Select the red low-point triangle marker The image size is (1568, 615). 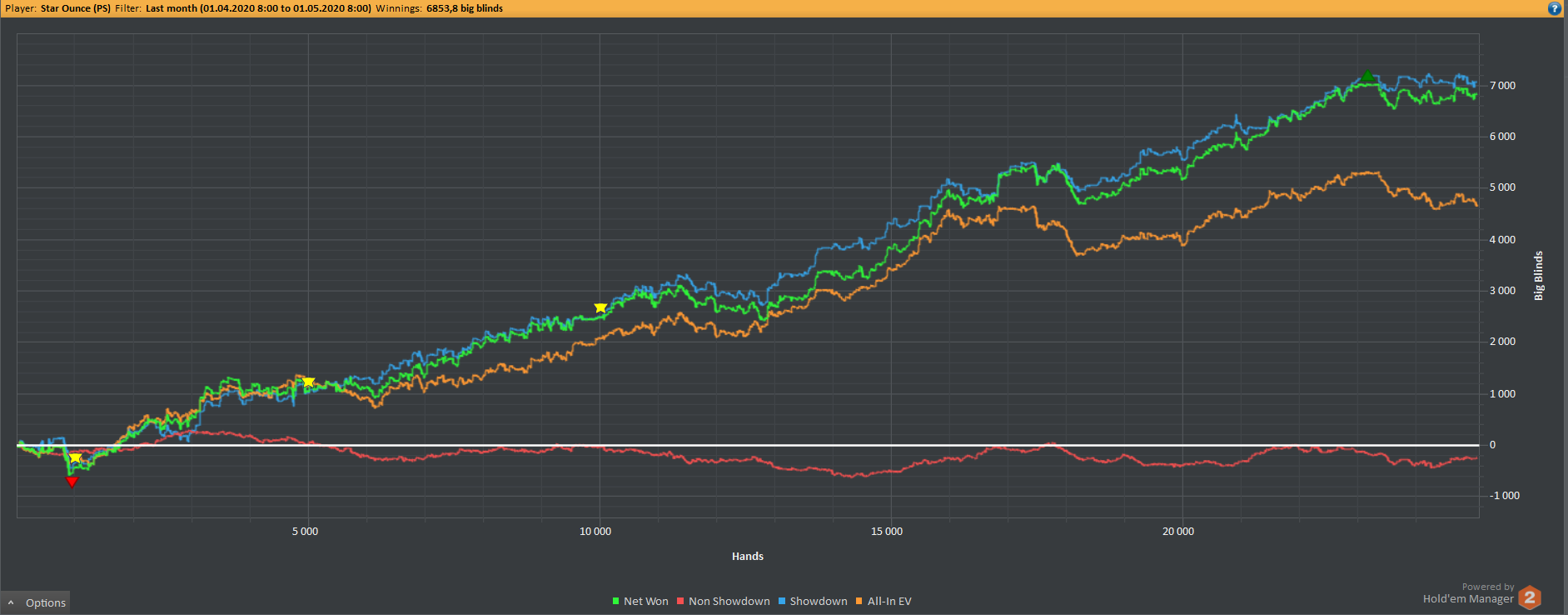tap(72, 482)
